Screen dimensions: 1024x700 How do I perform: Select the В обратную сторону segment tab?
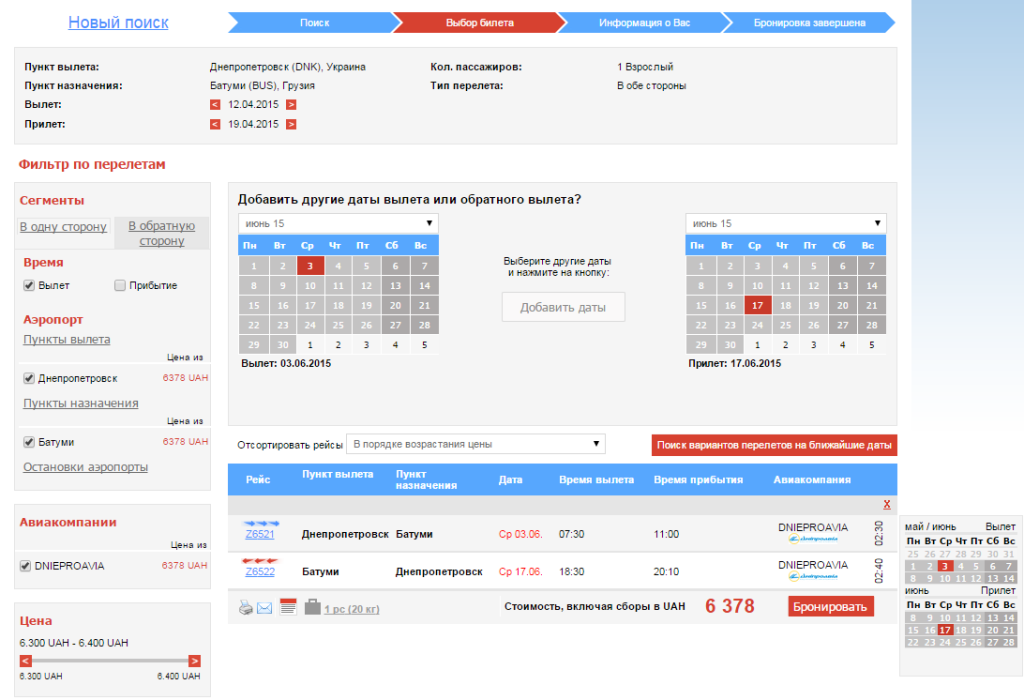pos(161,233)
